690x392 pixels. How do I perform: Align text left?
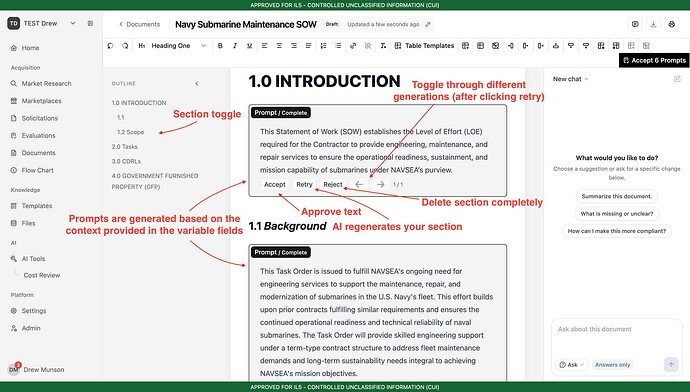[264, 46]
